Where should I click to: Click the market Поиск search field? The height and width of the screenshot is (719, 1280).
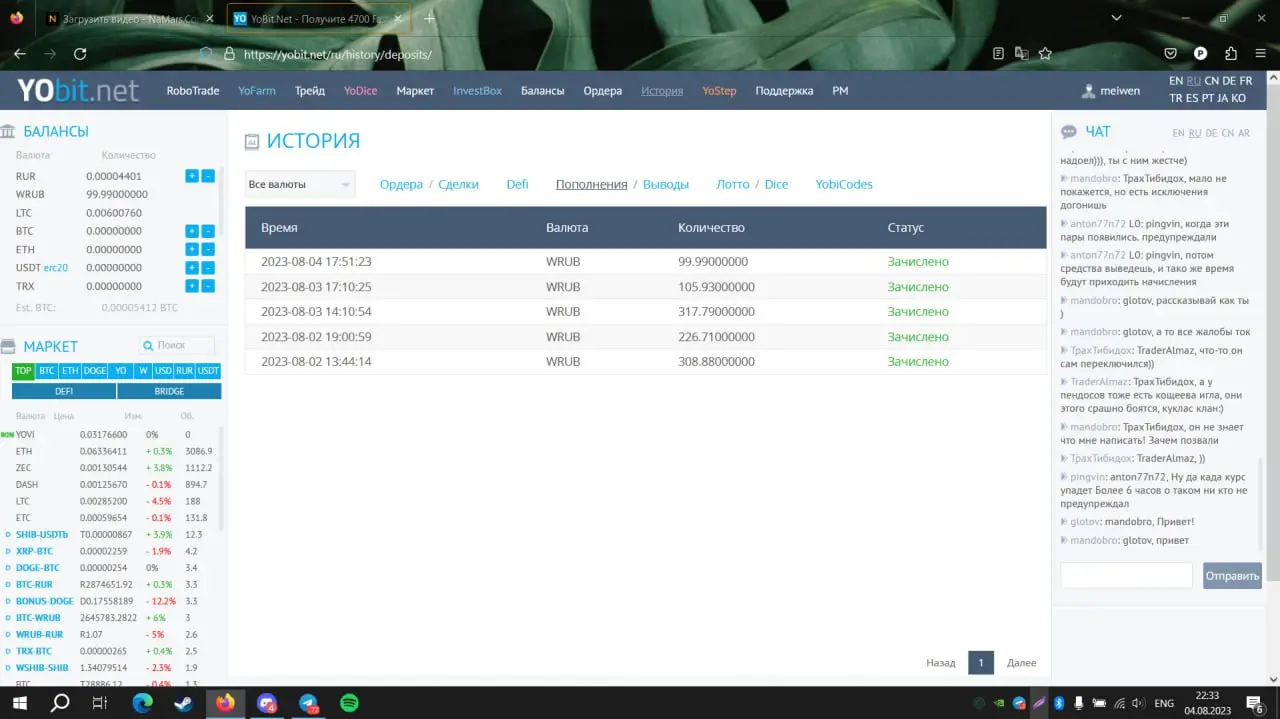177,345
